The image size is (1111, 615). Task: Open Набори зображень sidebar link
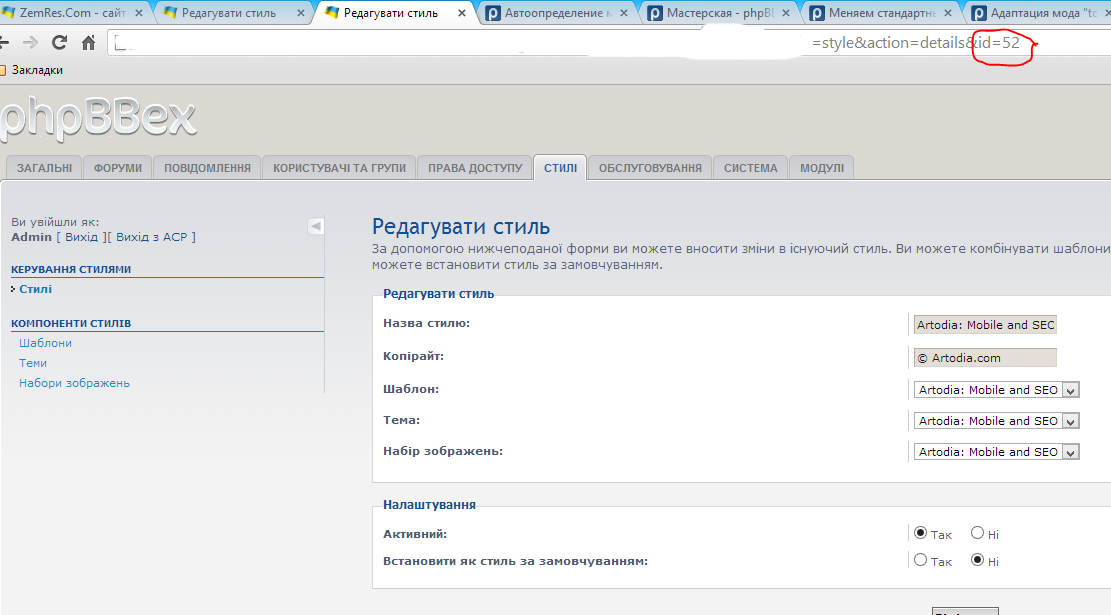74,383
